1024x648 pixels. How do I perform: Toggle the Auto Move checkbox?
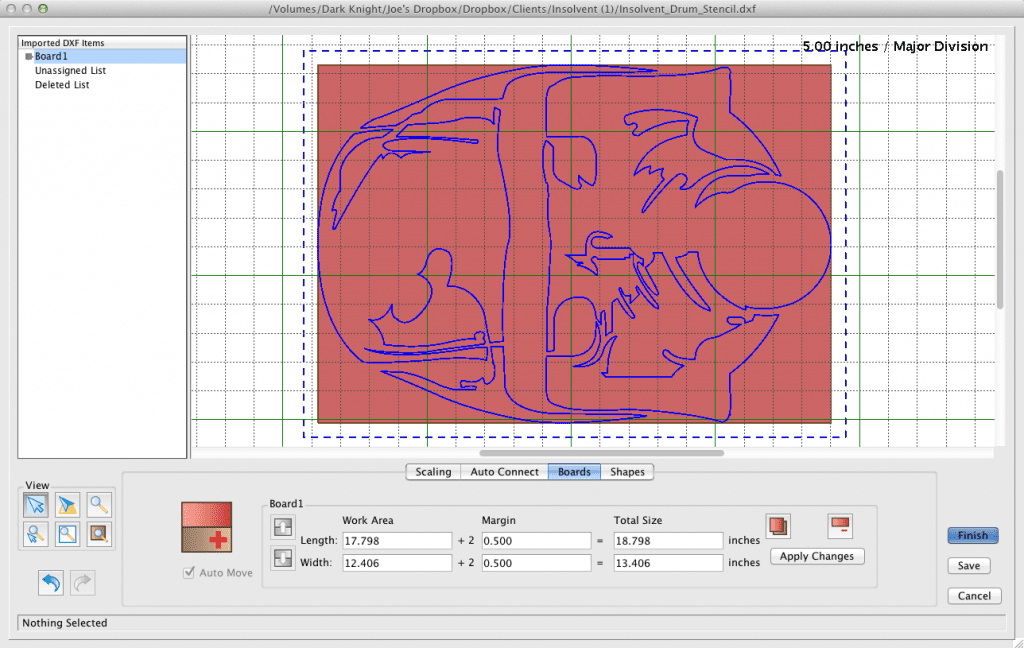pos(190,571)
